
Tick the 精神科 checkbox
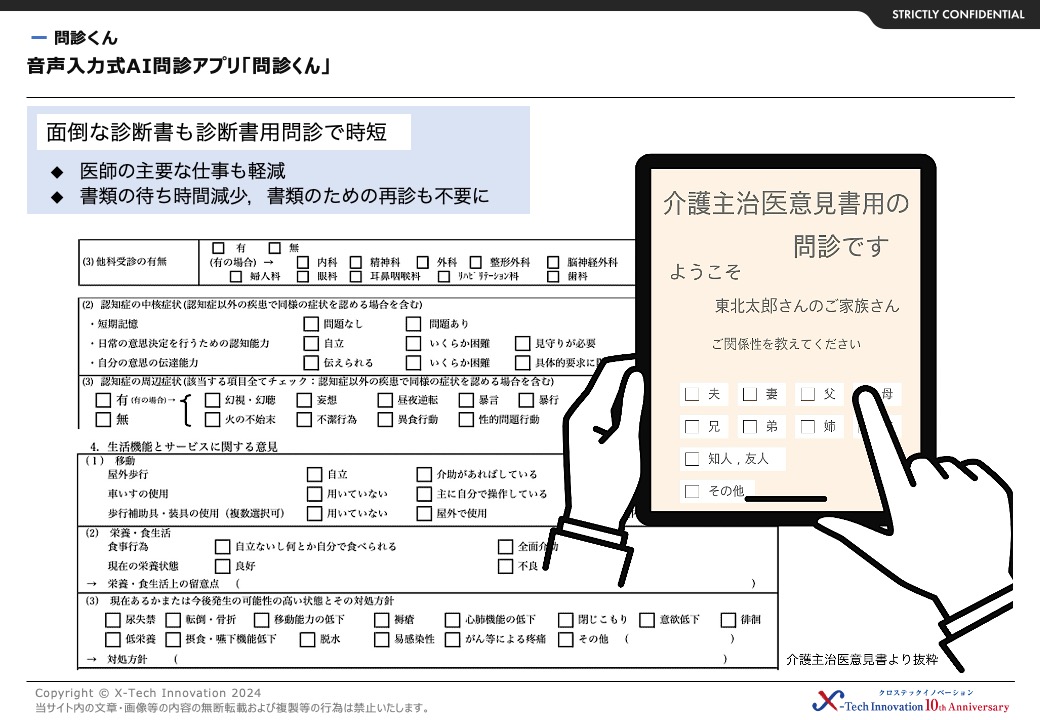point(356,263)
